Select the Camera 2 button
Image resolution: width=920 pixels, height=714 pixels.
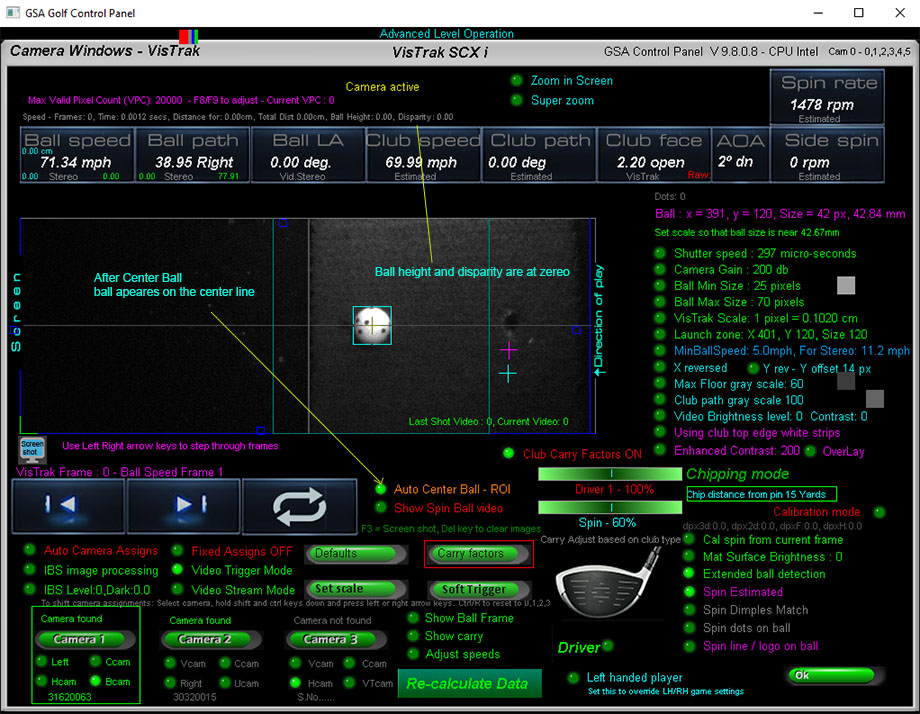coord(204,639)
